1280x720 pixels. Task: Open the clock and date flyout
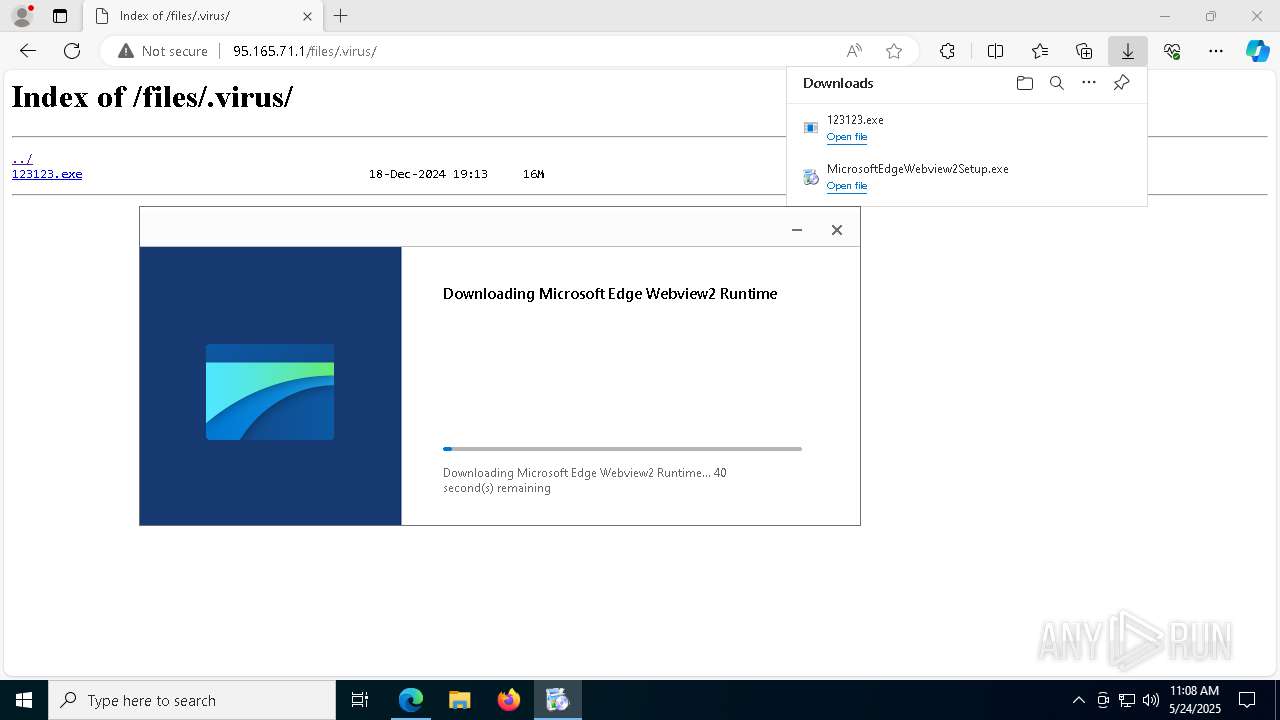(1194, 700)
